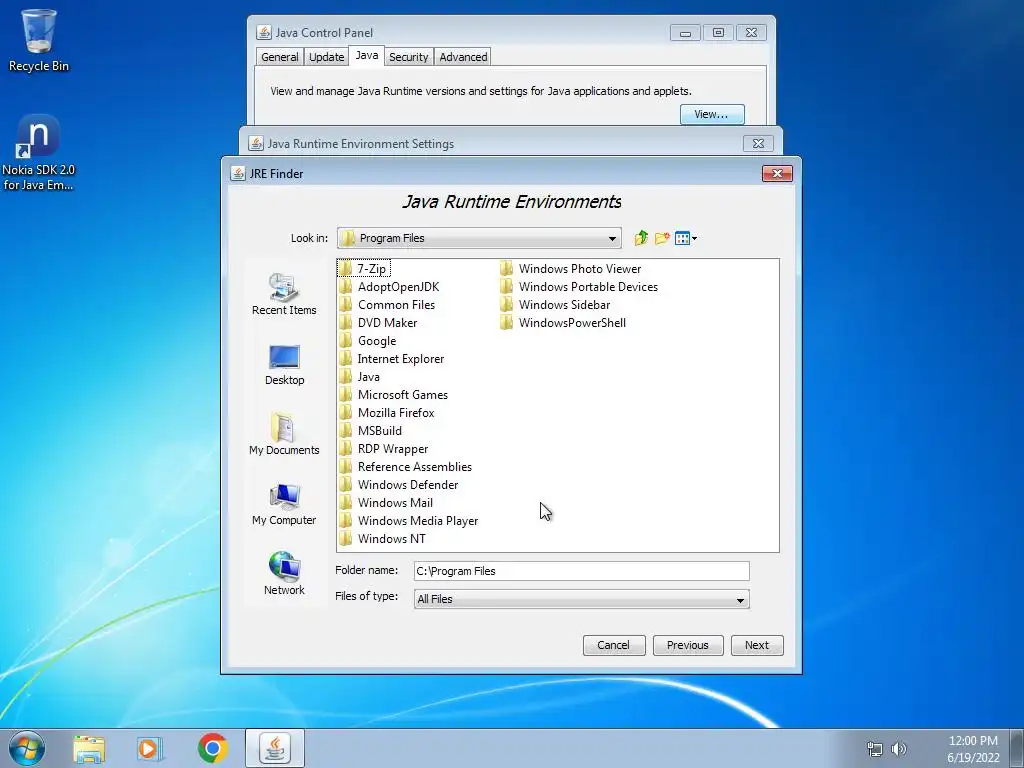
Task: Select the Java folder
Action: coord(359,377)
